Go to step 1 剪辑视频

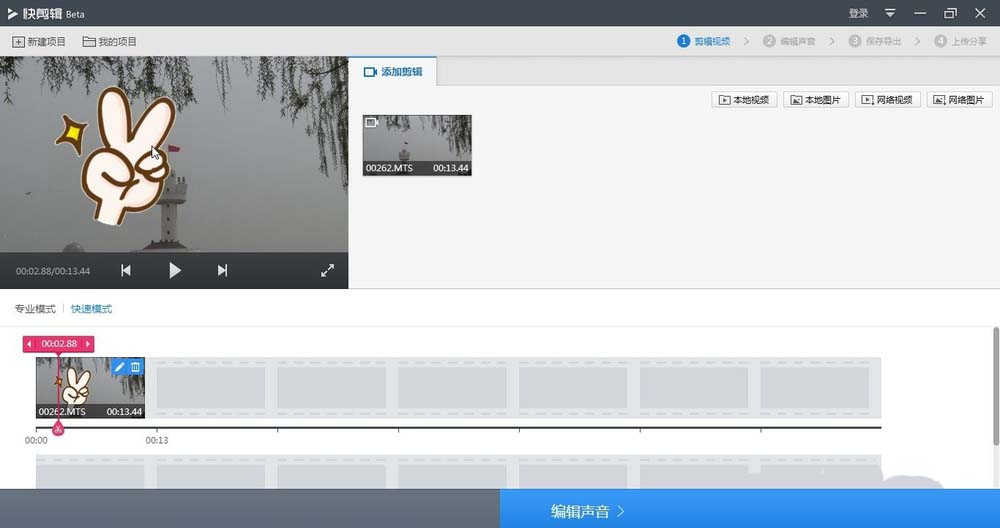point(704,41)
